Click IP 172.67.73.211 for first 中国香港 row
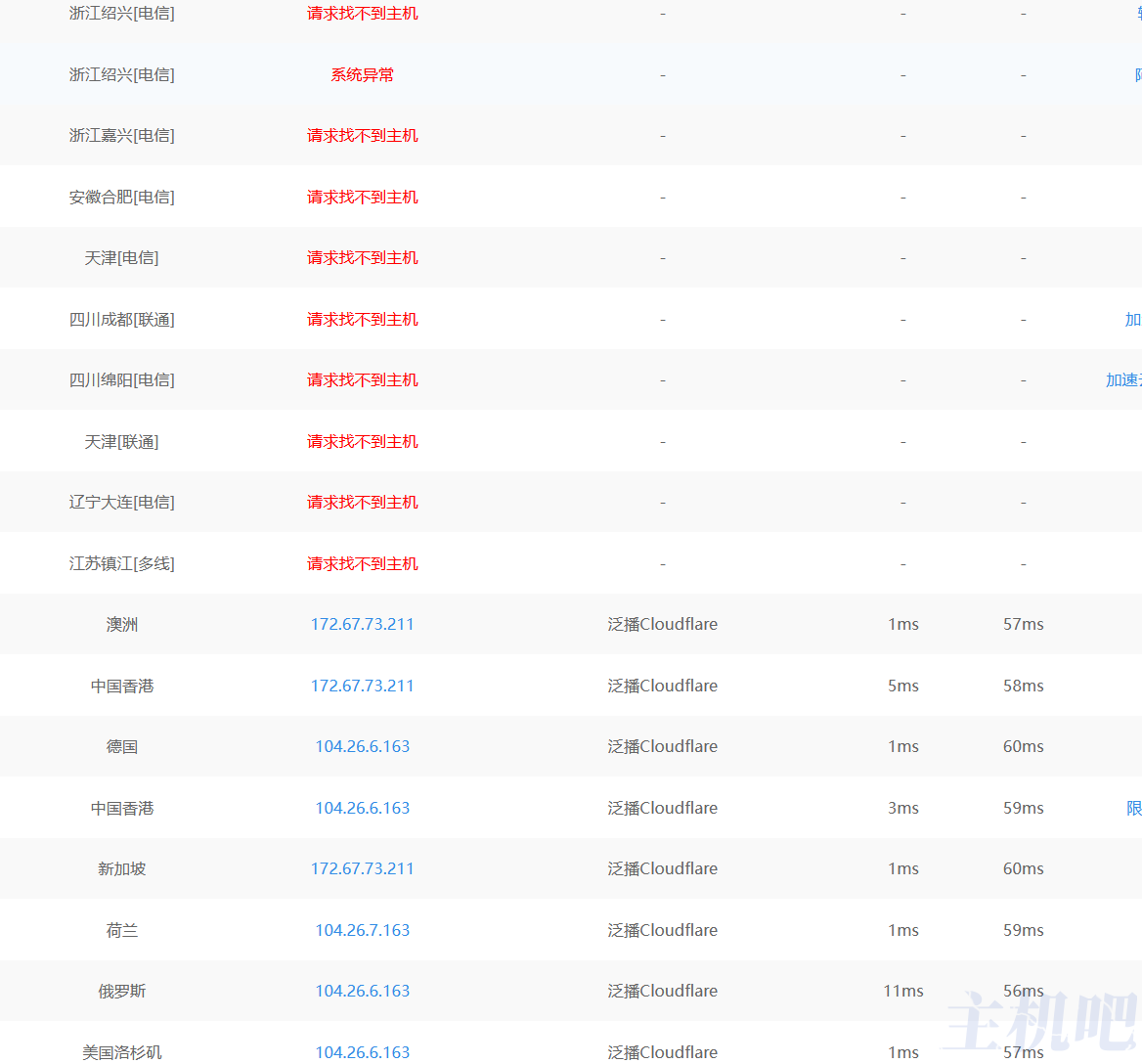1142x1064 pixels. [x=362, y=686]
